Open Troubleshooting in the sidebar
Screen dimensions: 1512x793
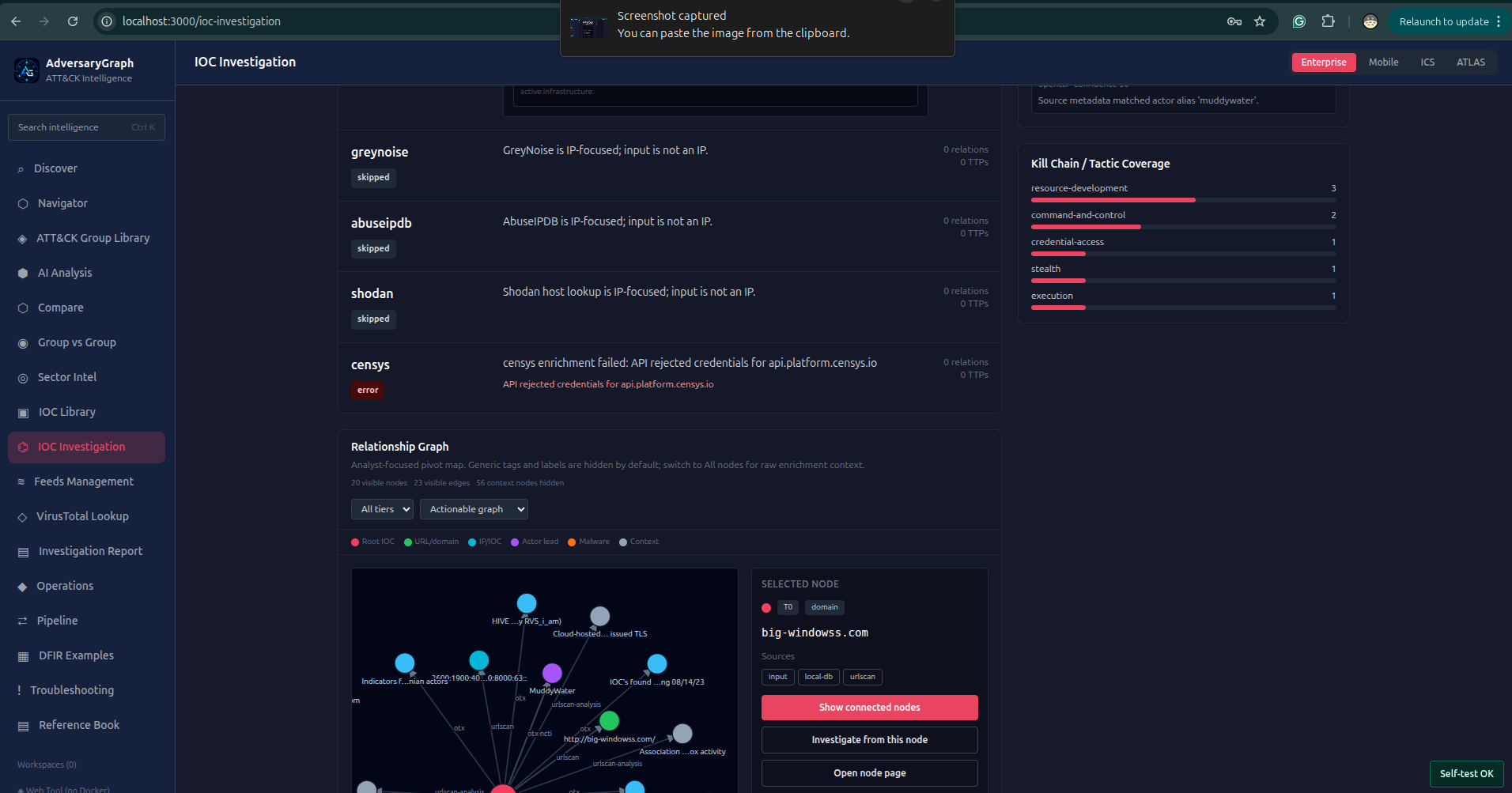point(86,690)
